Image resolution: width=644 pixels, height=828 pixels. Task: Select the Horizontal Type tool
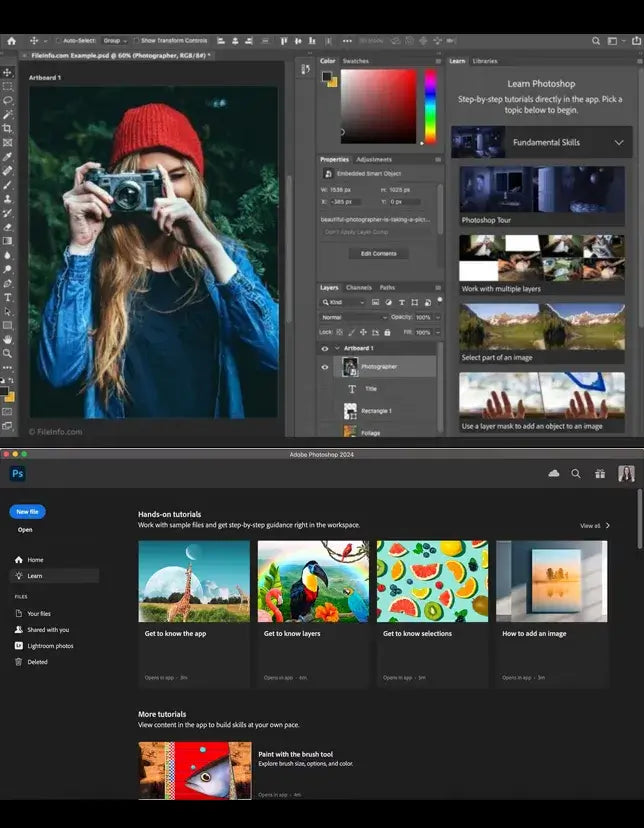[7, 297]
